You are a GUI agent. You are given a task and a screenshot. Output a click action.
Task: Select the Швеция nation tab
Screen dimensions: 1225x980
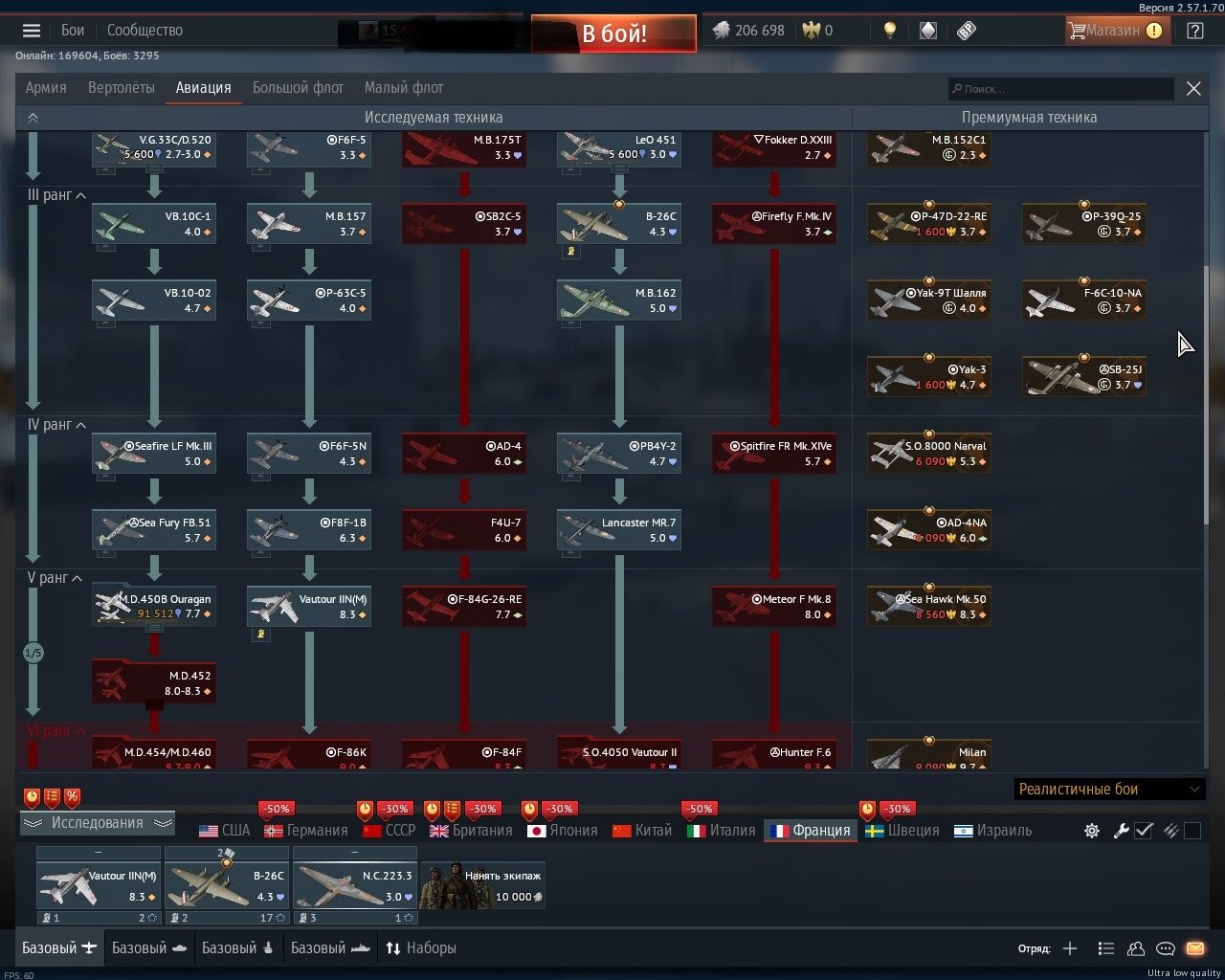[902, 831]
